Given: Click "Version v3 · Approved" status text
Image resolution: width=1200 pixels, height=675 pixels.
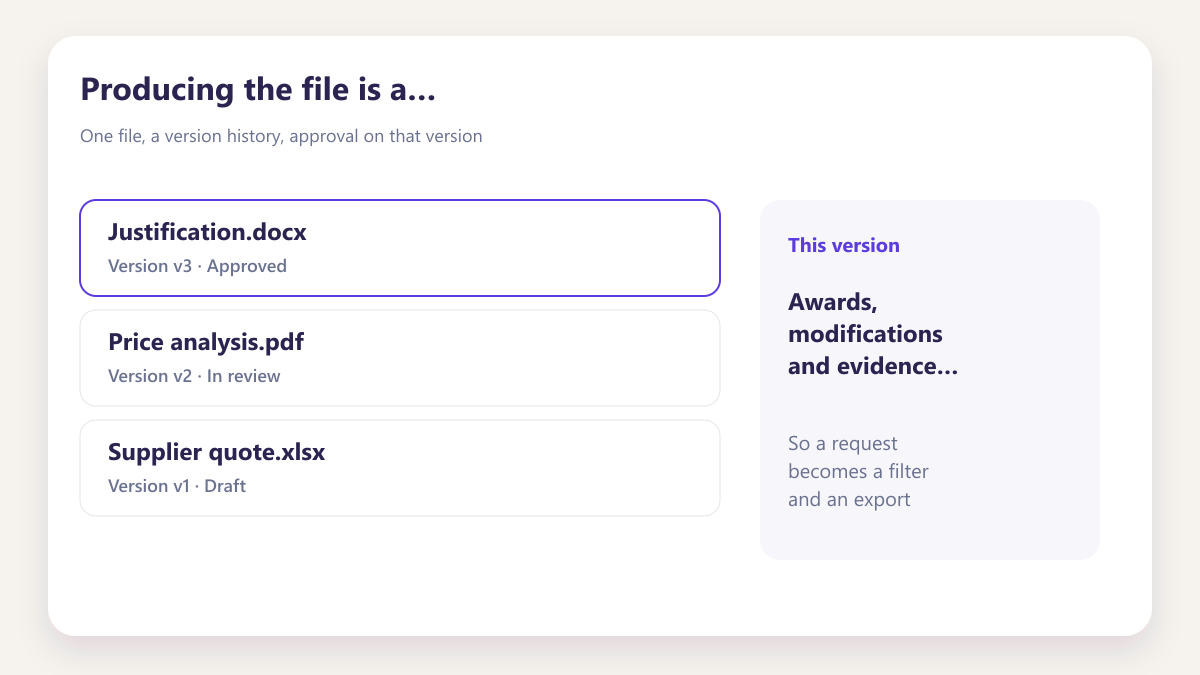Looking at the screenshot, I should tap(197, 266).
